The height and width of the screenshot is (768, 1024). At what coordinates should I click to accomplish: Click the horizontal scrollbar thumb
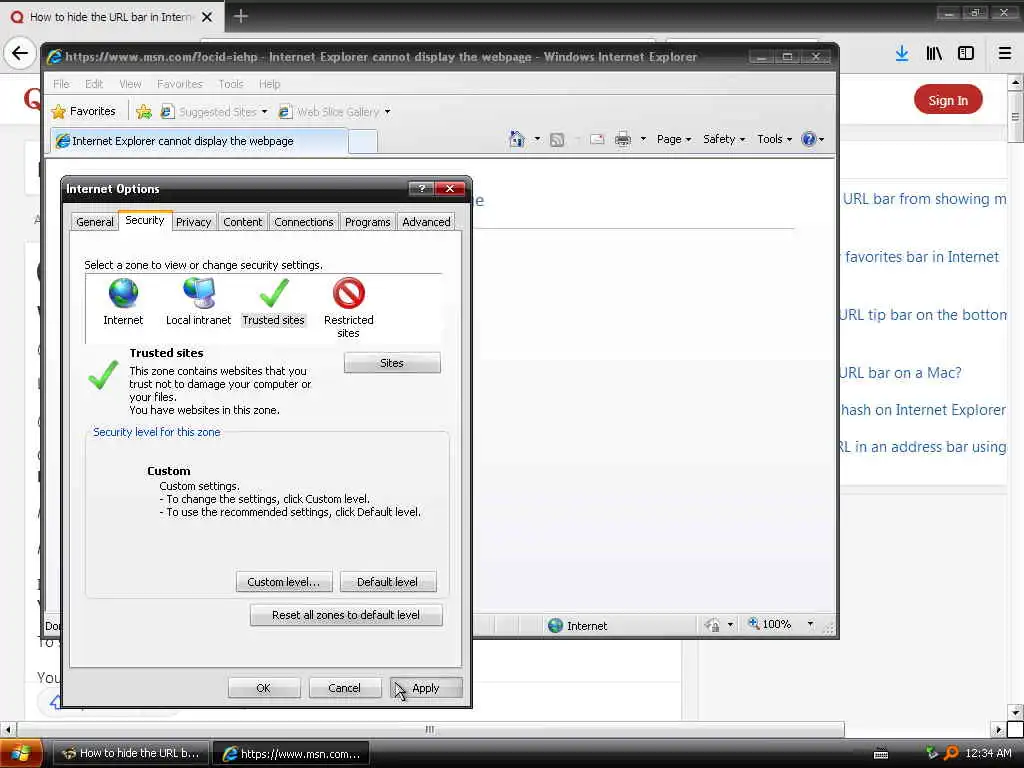430,729
